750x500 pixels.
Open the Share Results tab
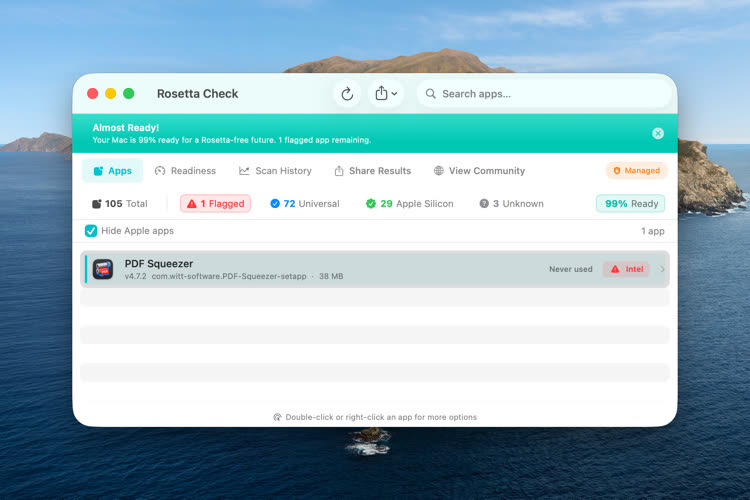tap(373, 171)
